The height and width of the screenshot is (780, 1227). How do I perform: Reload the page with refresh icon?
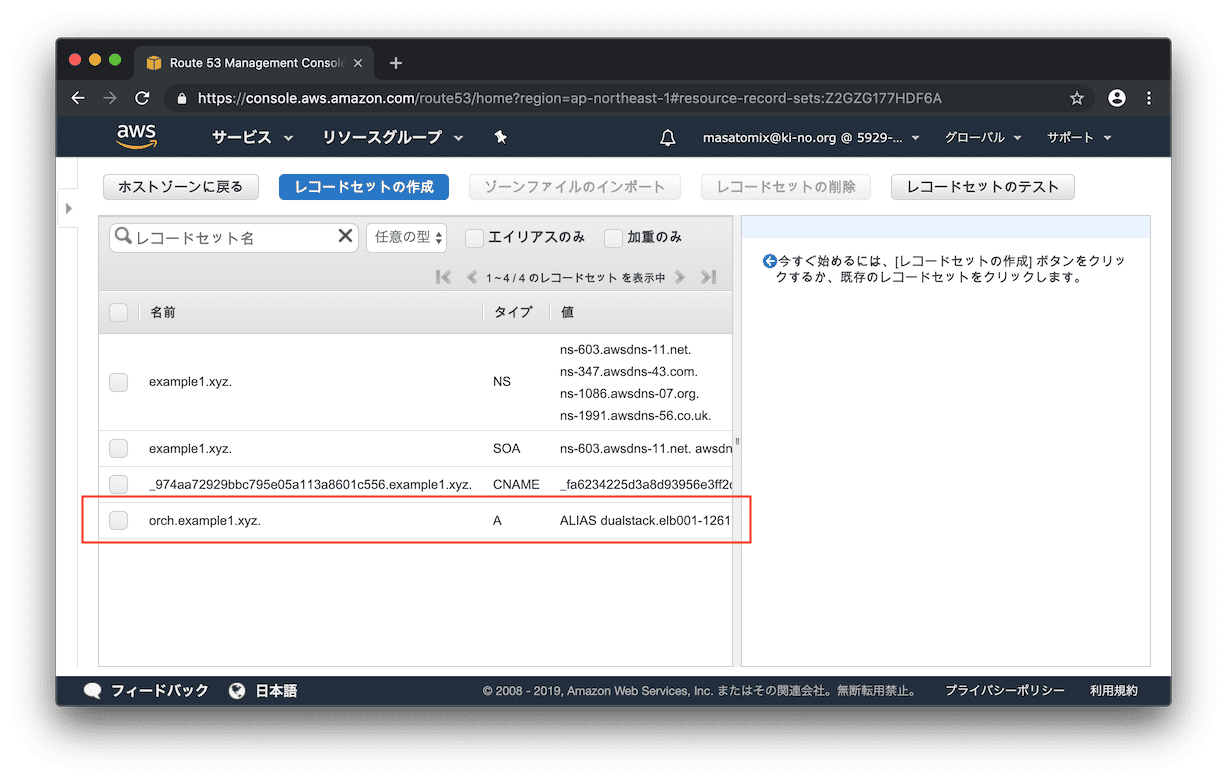(x=142, y=98)
